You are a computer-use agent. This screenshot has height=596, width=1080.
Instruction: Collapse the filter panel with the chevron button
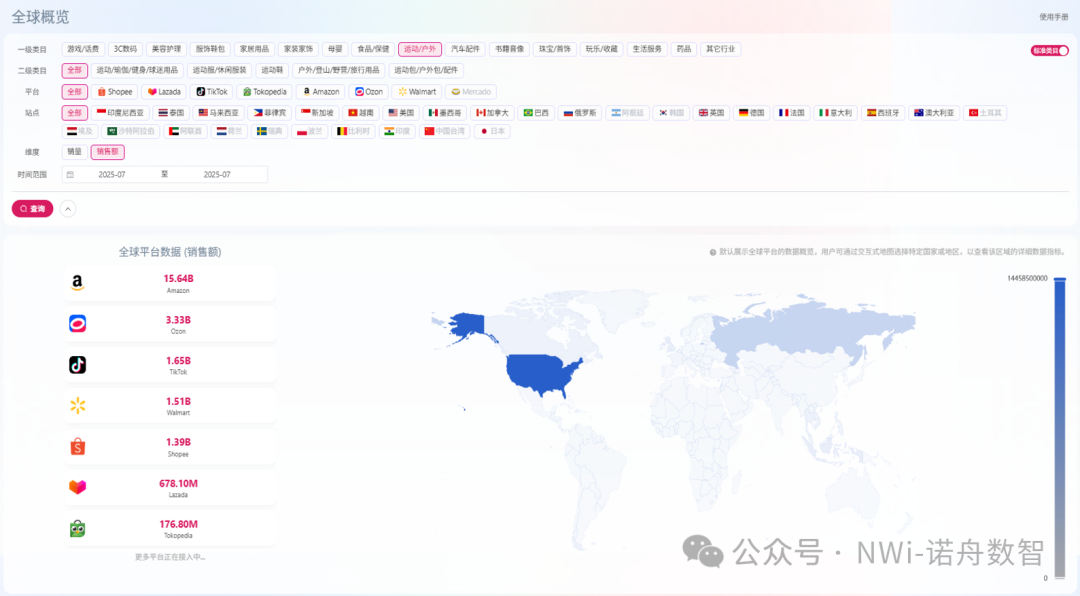pos(68,209)
